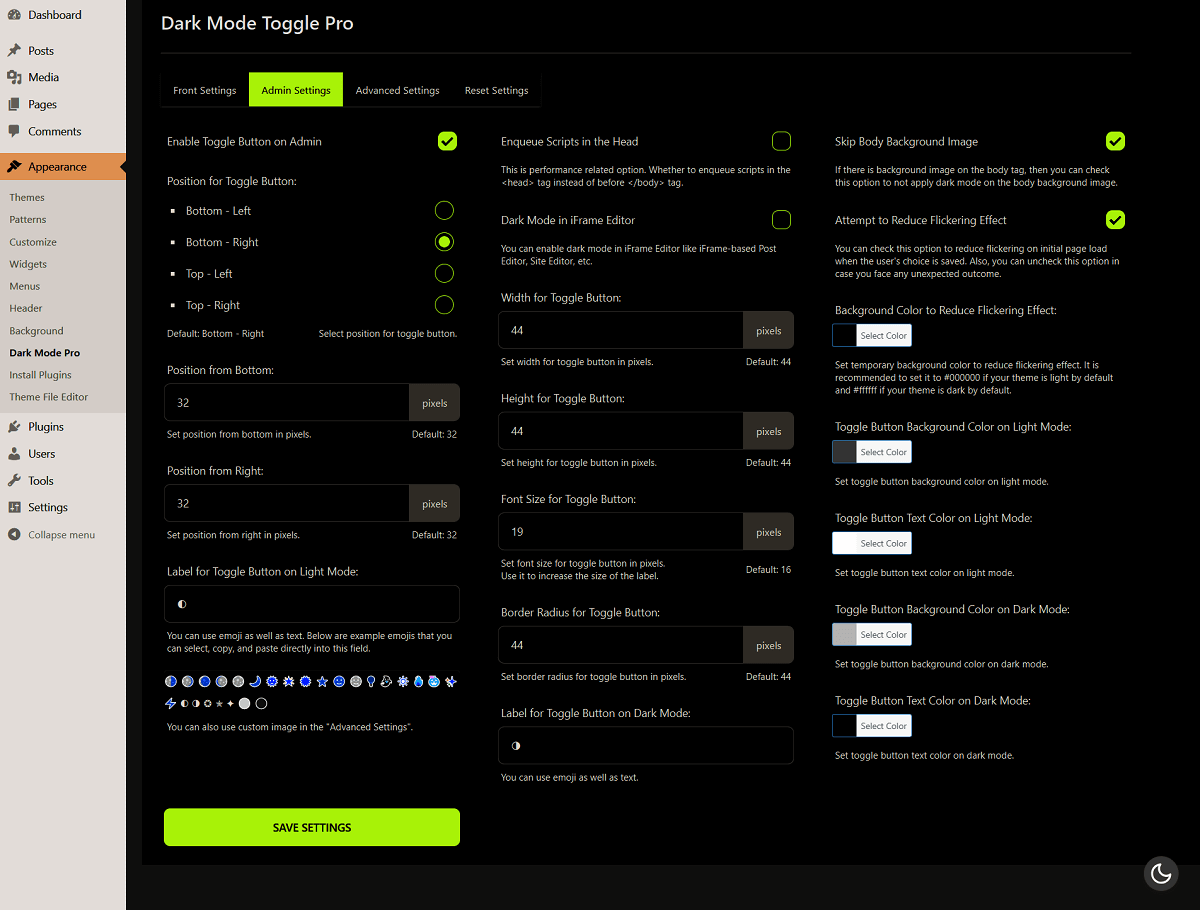The width and height of the screenshot is (1200, 910).
Task: Open Themes under Appearance
Action: 27,197
